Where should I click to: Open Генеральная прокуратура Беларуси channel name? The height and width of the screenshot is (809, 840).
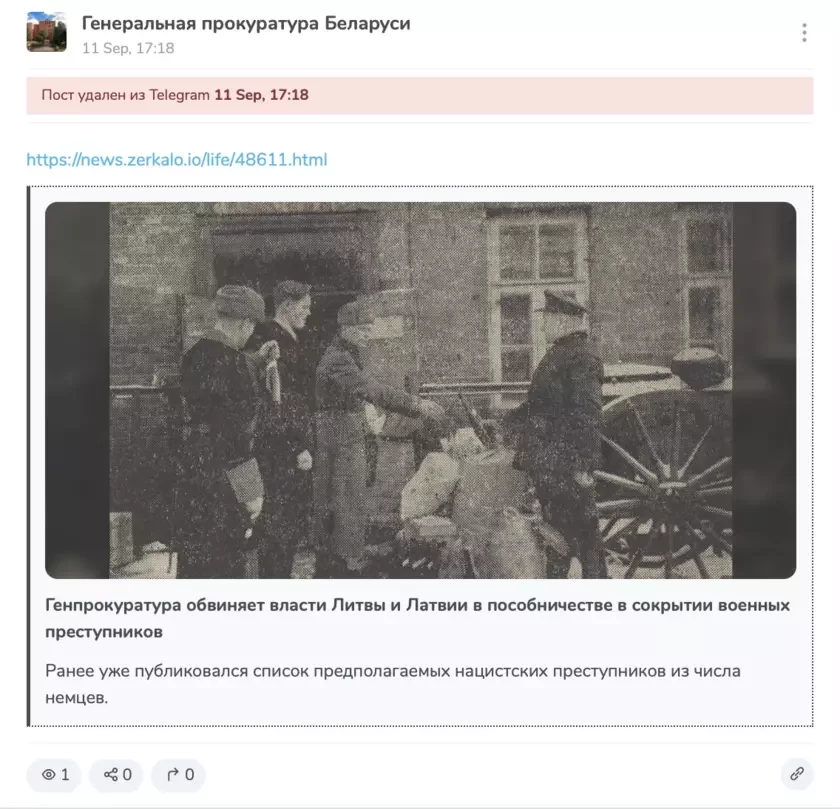(x=246, y=24)
